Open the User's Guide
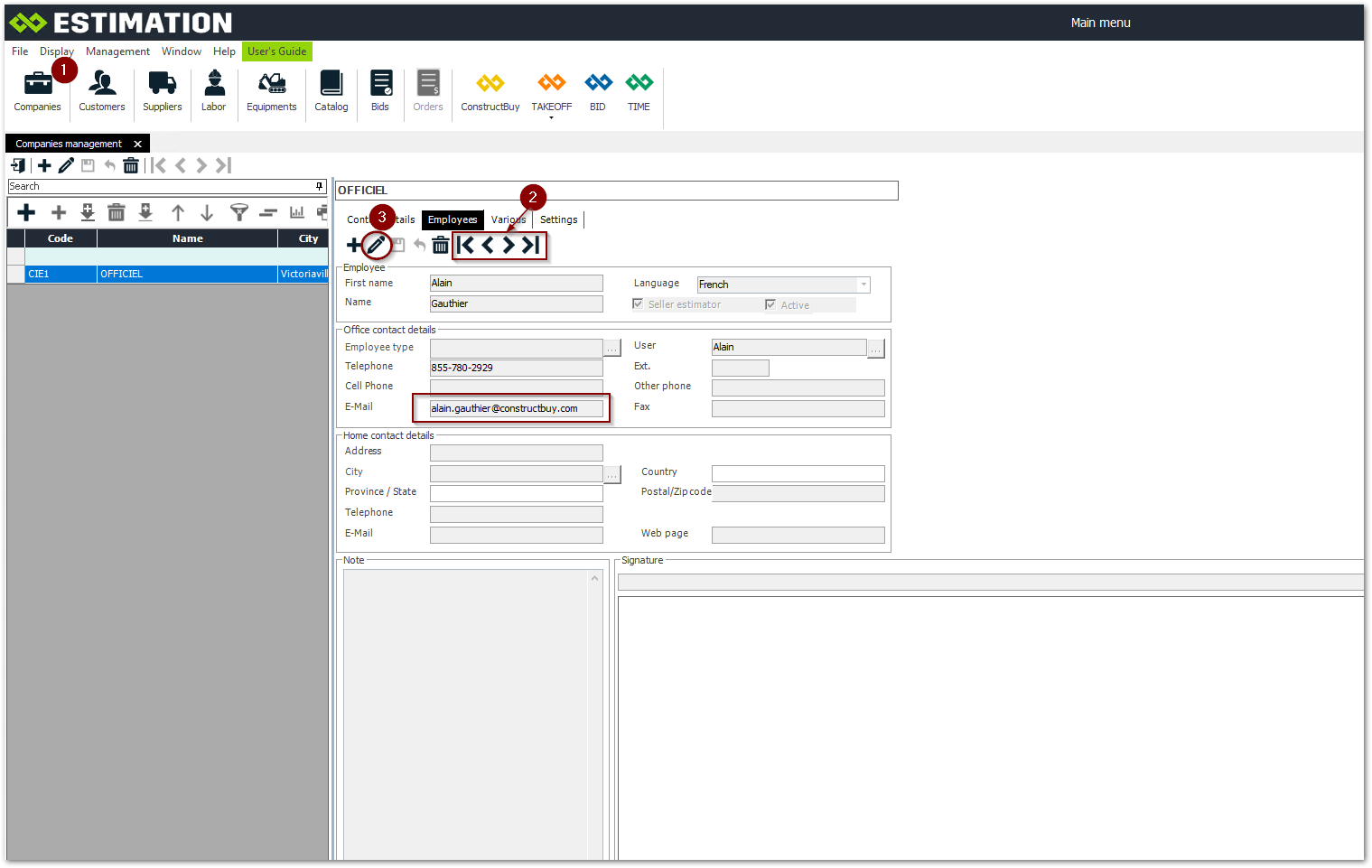This screenshot has height=868, width=1372. [276, 51]
